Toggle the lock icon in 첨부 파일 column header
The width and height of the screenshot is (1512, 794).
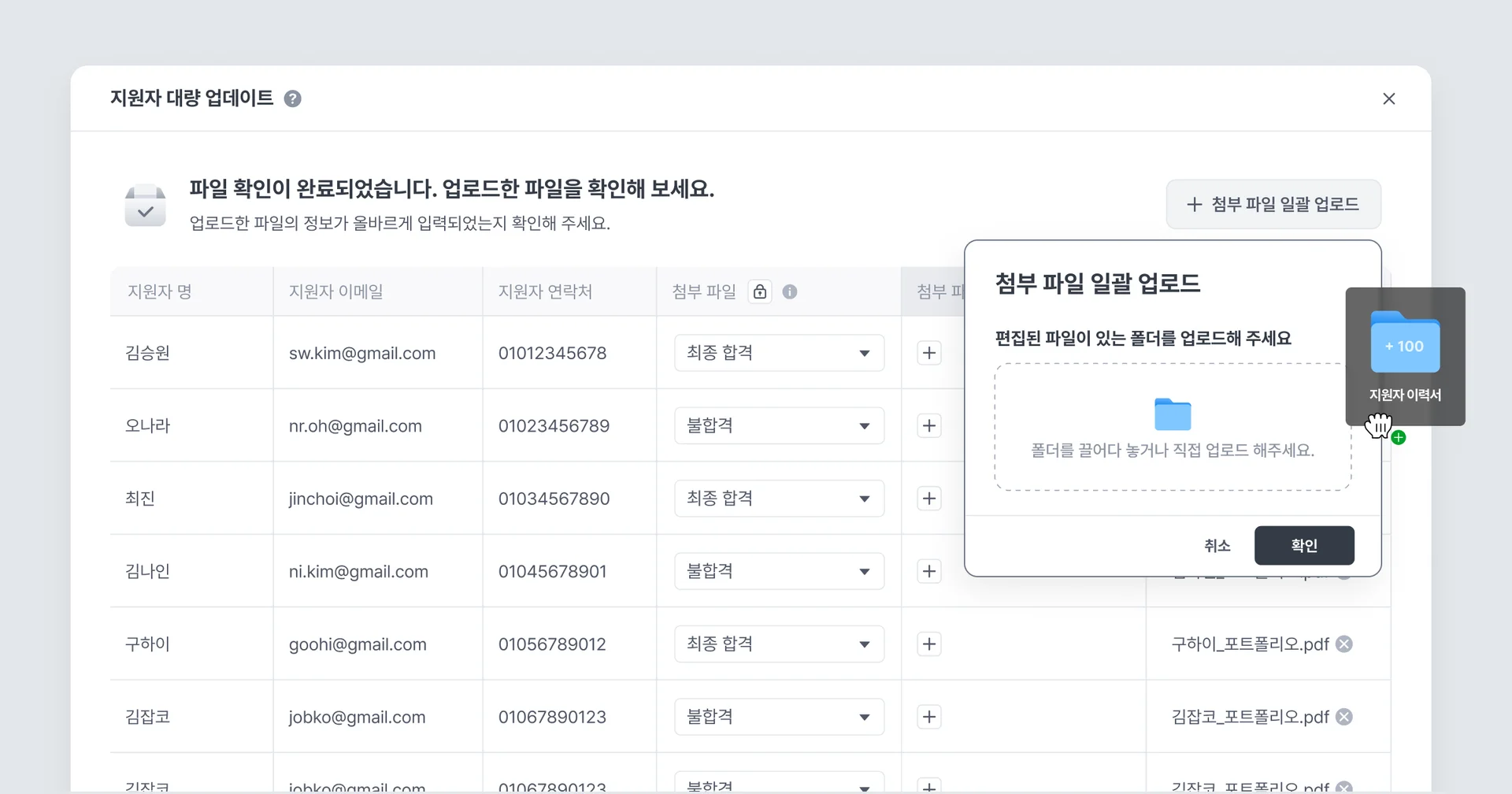760,291
